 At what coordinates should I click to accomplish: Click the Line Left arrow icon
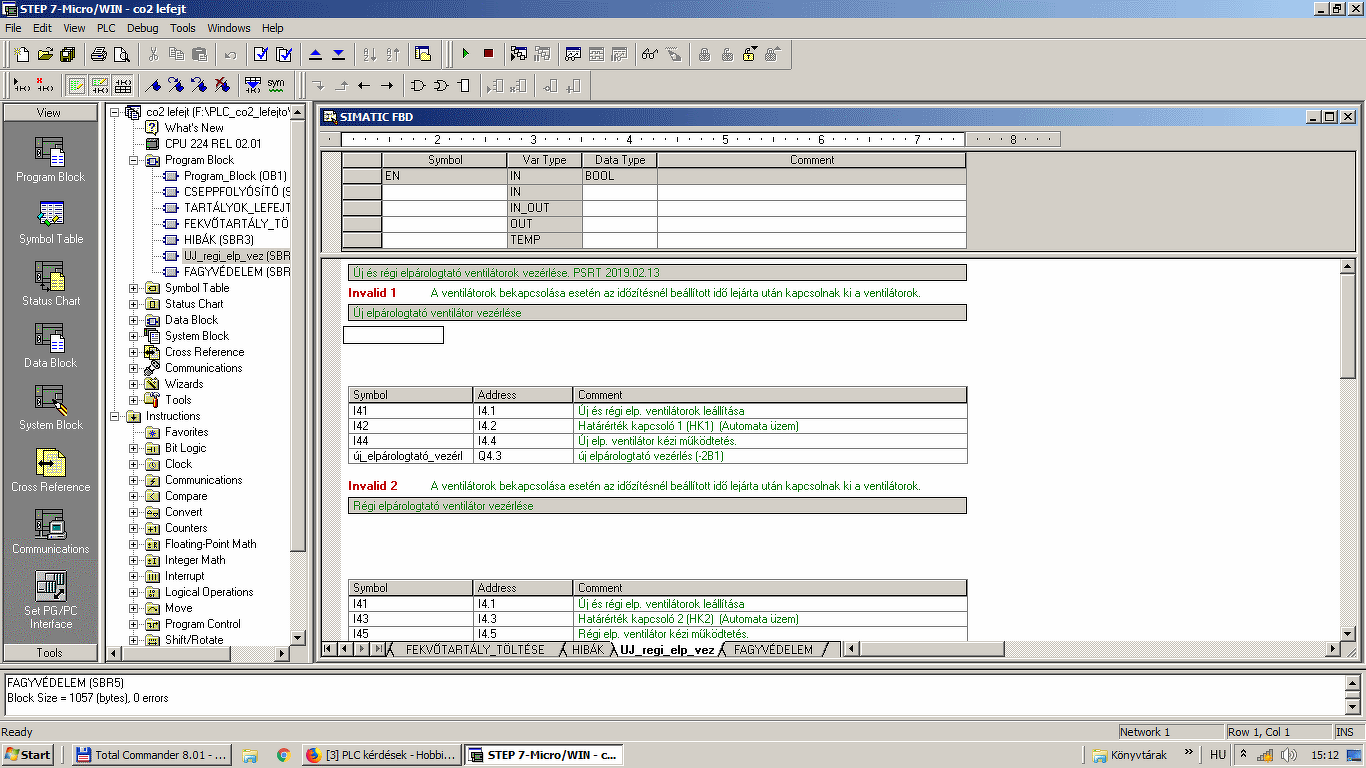pyautogui.click(x=364, y=85)
